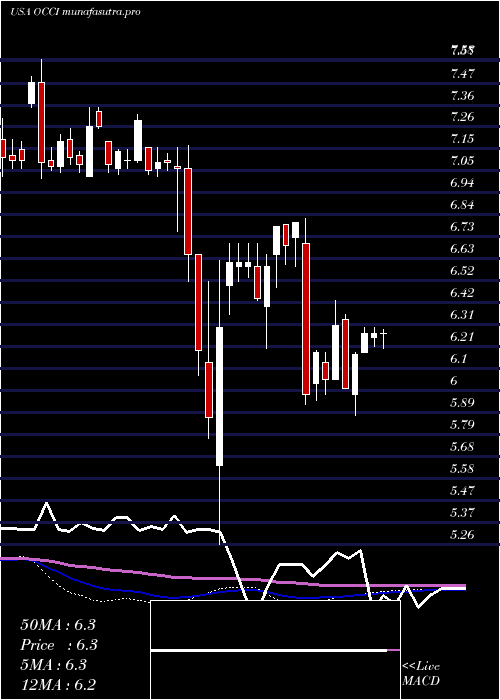Click the 6.21 price axis label
This screenshot has width=500, height=700.
click(x=463, y=337)
